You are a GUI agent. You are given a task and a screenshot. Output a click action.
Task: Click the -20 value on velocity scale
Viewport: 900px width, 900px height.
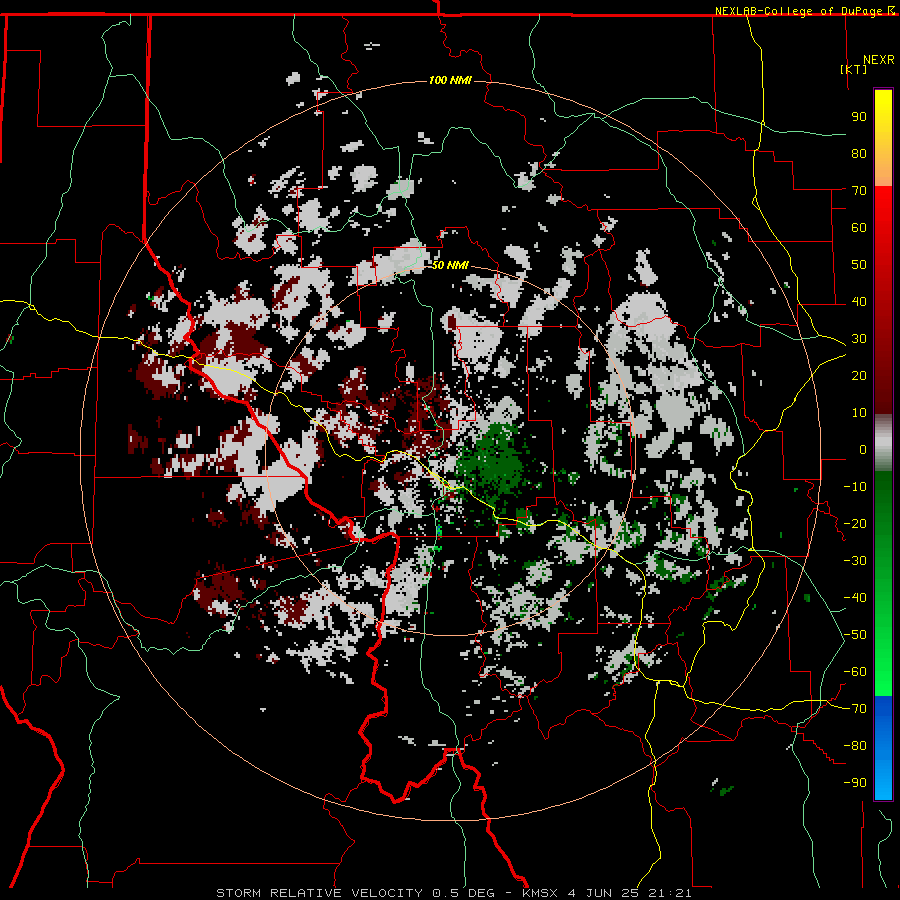point(855,523)
